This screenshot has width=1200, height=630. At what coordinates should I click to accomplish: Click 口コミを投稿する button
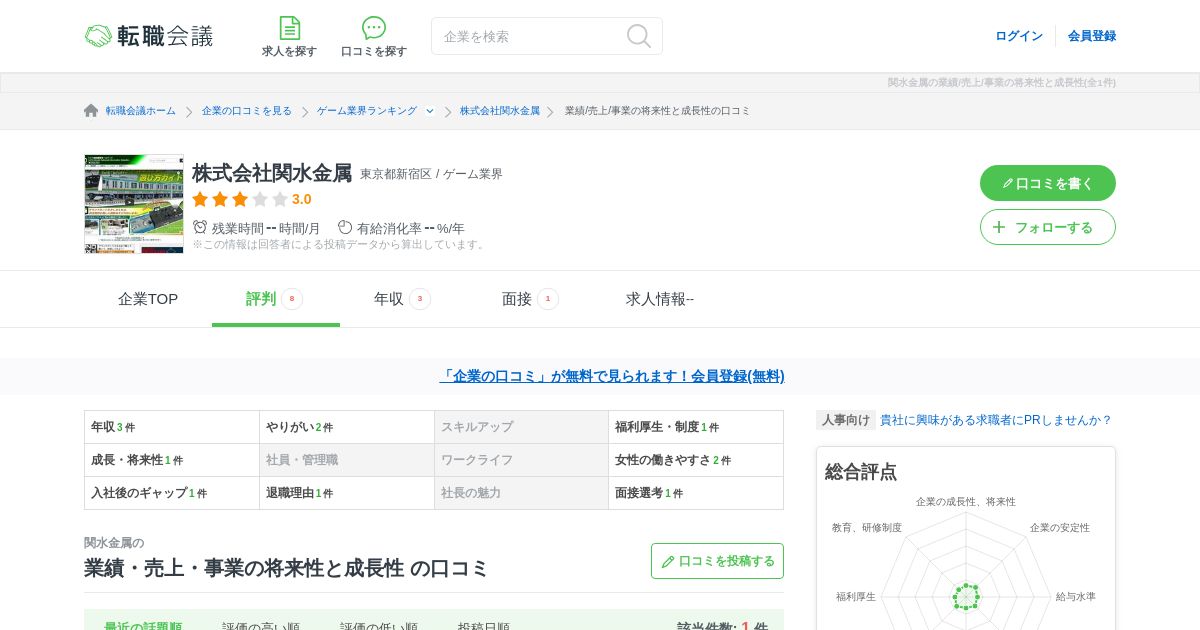coord(717,561)
